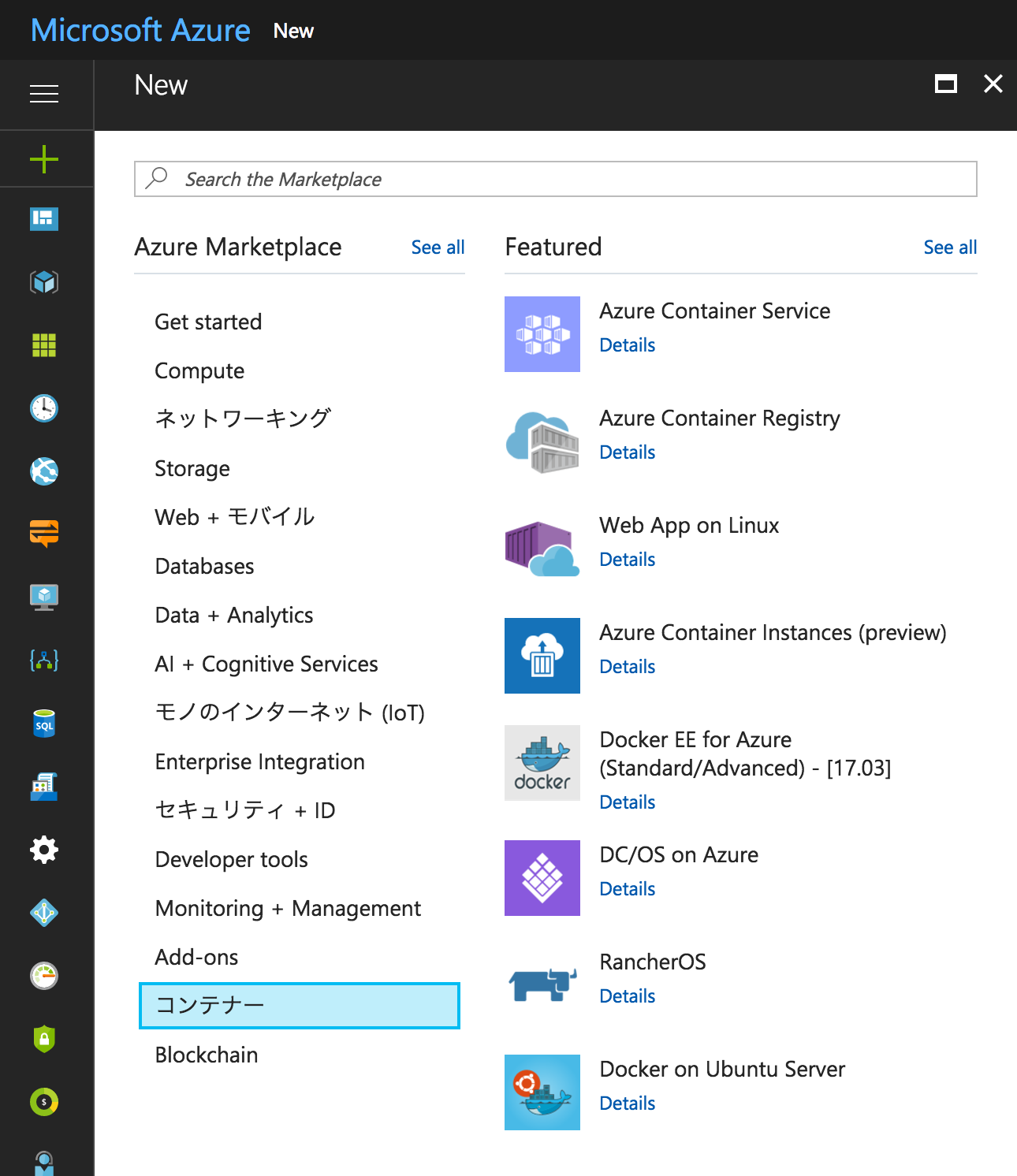Click the search magnifier icon
Image resolution: width=1017 pixels, height=1176 pixels.
(x=157, y=178)
